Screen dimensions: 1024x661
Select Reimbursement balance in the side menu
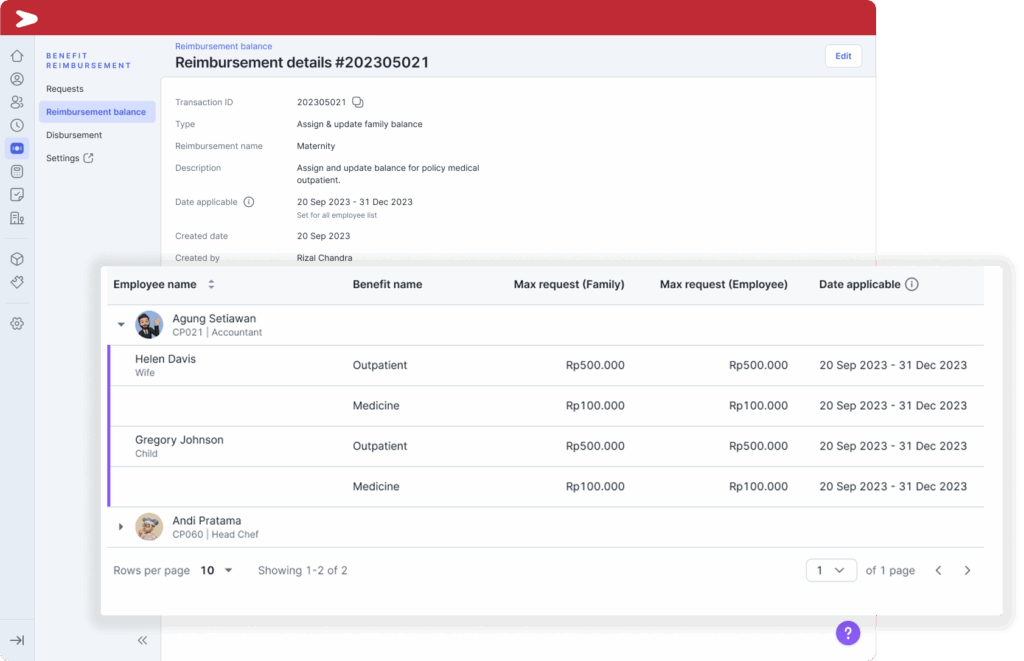(x=97, y=112)
